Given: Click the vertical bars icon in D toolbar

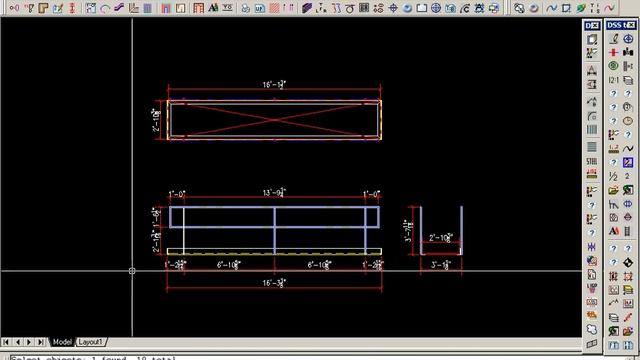Looking at the screenshot, I should pos(592,130).
